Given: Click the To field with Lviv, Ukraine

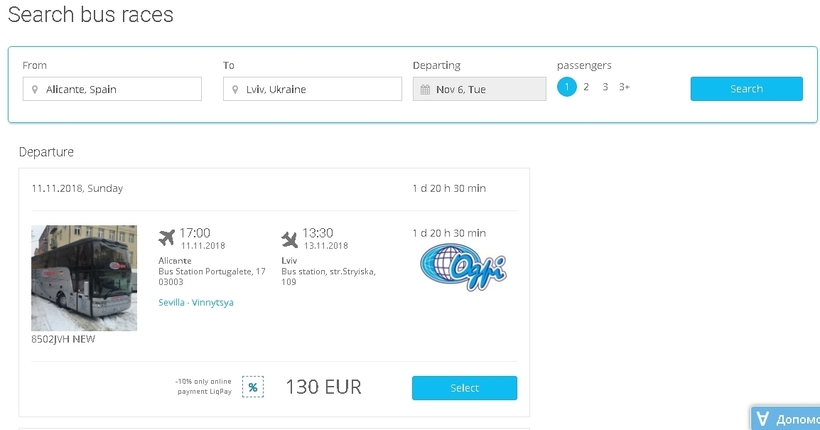Looking at the screenshot, I should 312,89.
